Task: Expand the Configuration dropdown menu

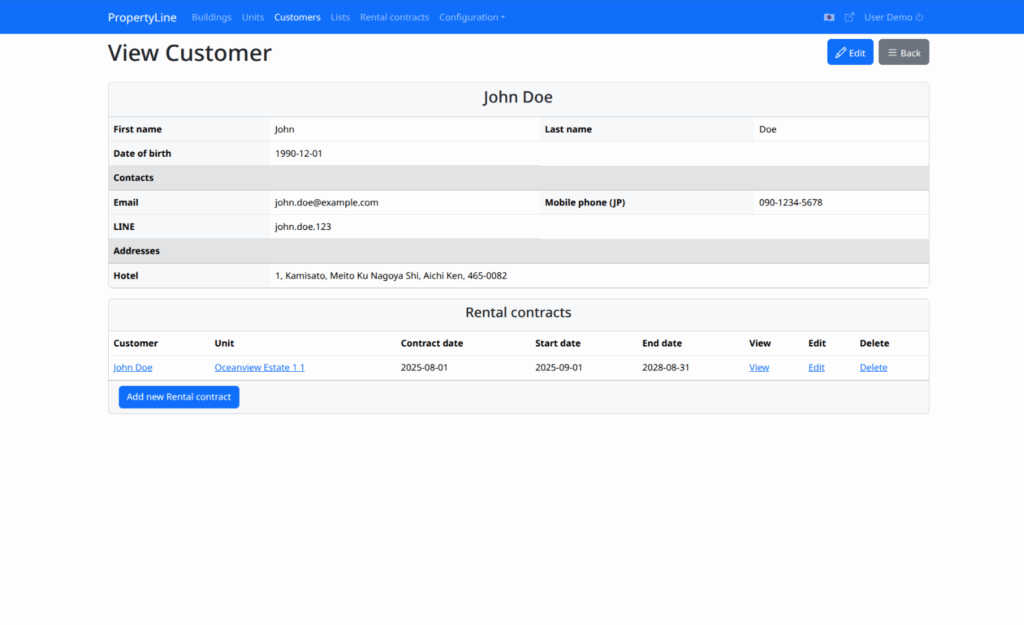Action: tap(472, 17)
